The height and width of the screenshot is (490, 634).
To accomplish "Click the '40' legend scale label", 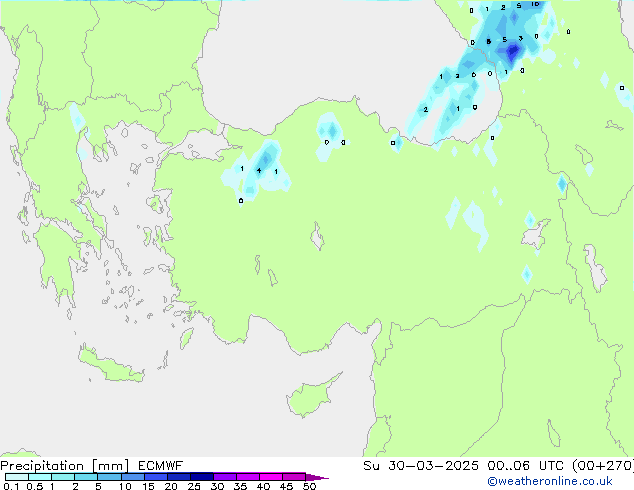I will pyautogui.click(x=263, y=486).
